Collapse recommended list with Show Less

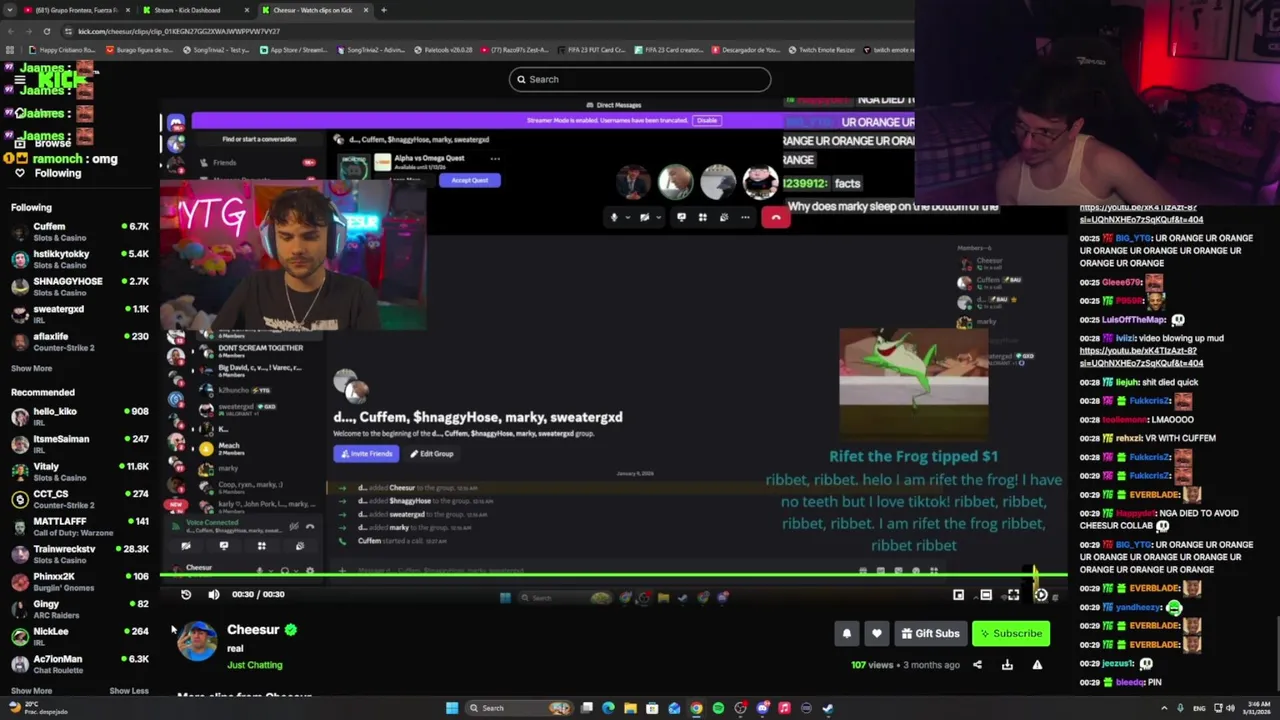[x=129, y=691]
